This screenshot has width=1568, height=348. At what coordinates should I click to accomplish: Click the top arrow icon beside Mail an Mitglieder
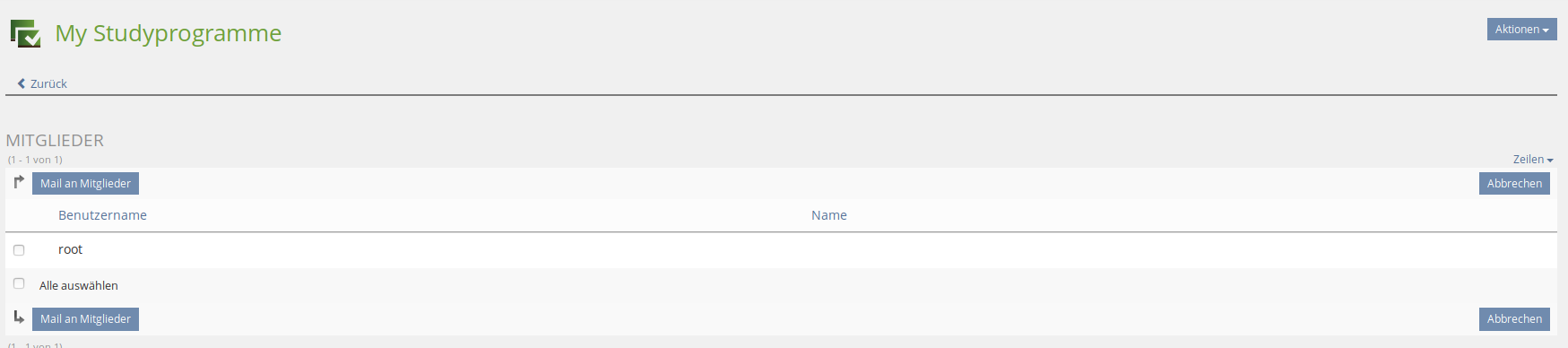pos(19,182)
